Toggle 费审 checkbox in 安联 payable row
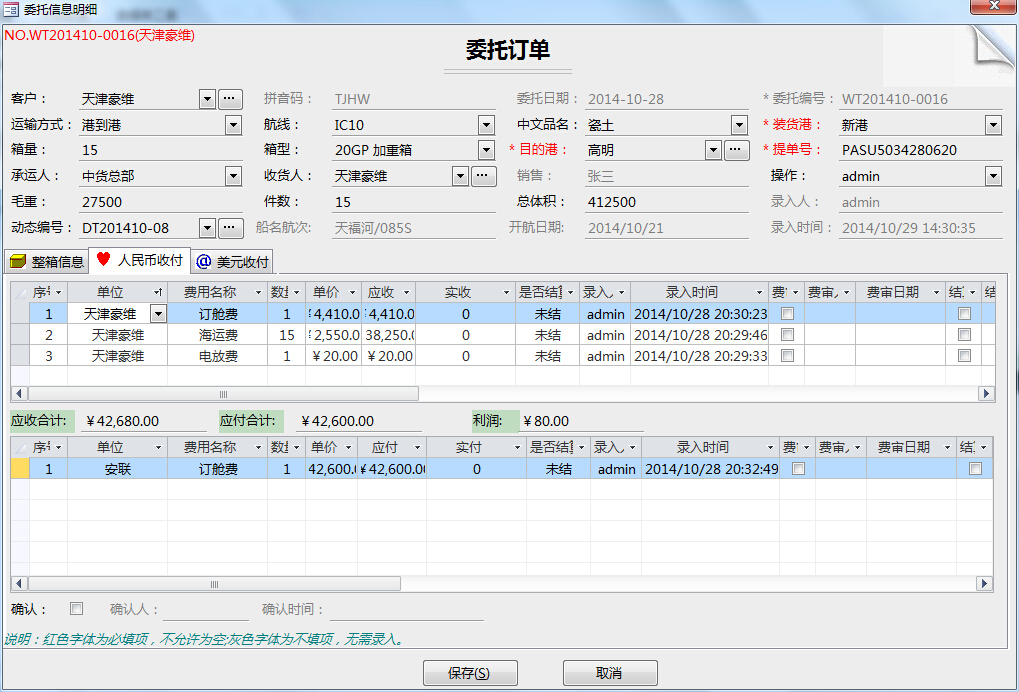 click(x=799, y=468)
